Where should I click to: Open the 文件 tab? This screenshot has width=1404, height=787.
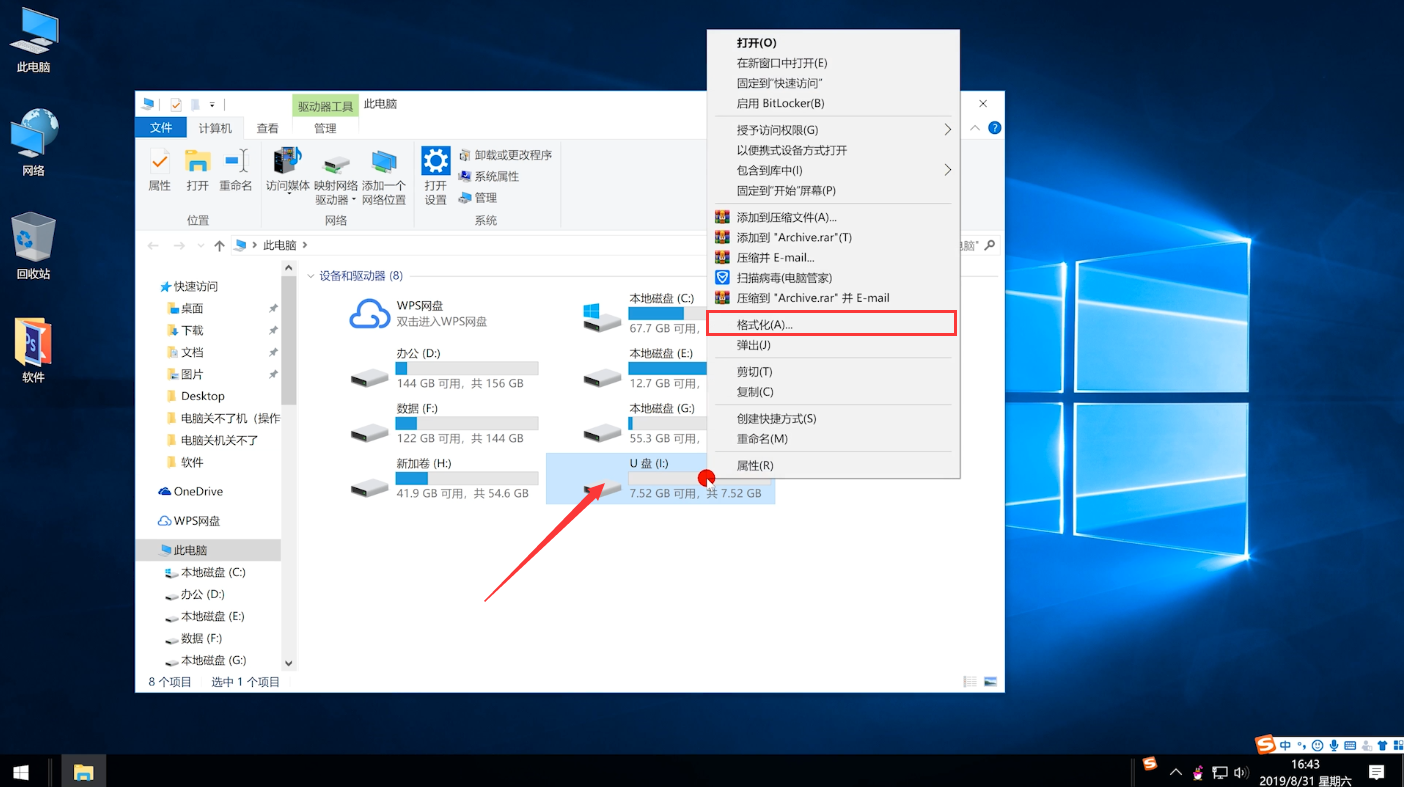161,128
